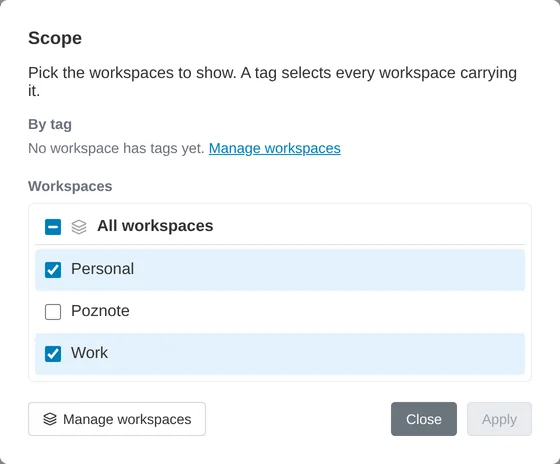Viewport: 560px width, 464px height.
Task: Uncheck the Work workspace checkbox
Action: (x=53, y=354)
